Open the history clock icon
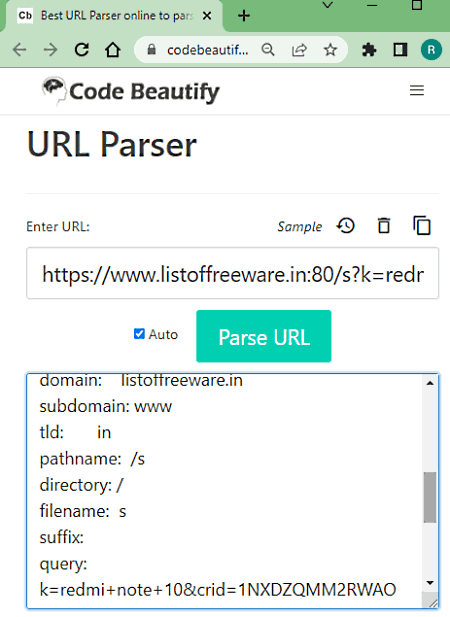450x617 pixels. click(x=346, y=226)
